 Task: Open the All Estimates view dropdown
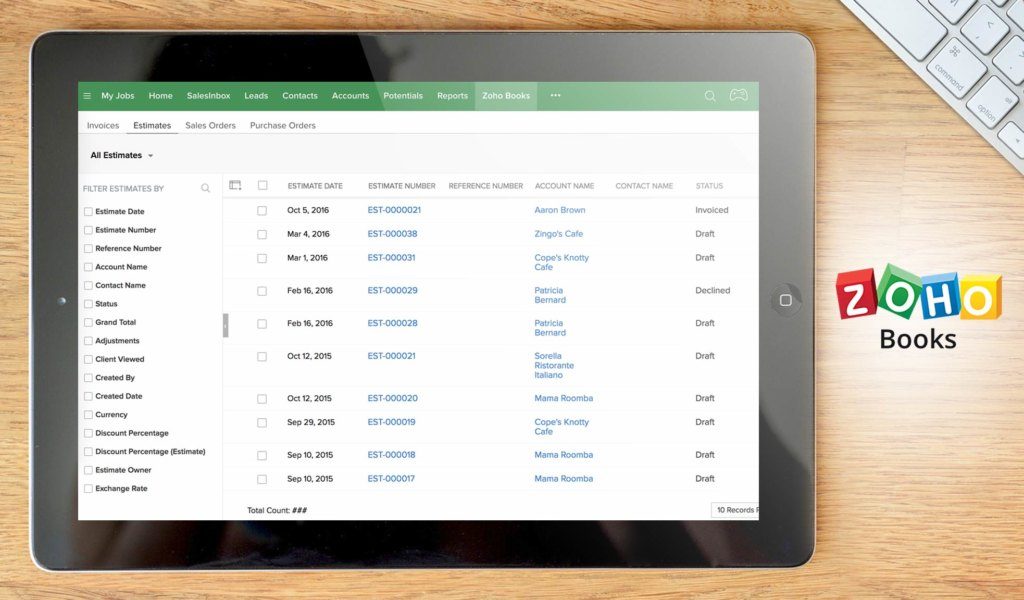(118, 155)
